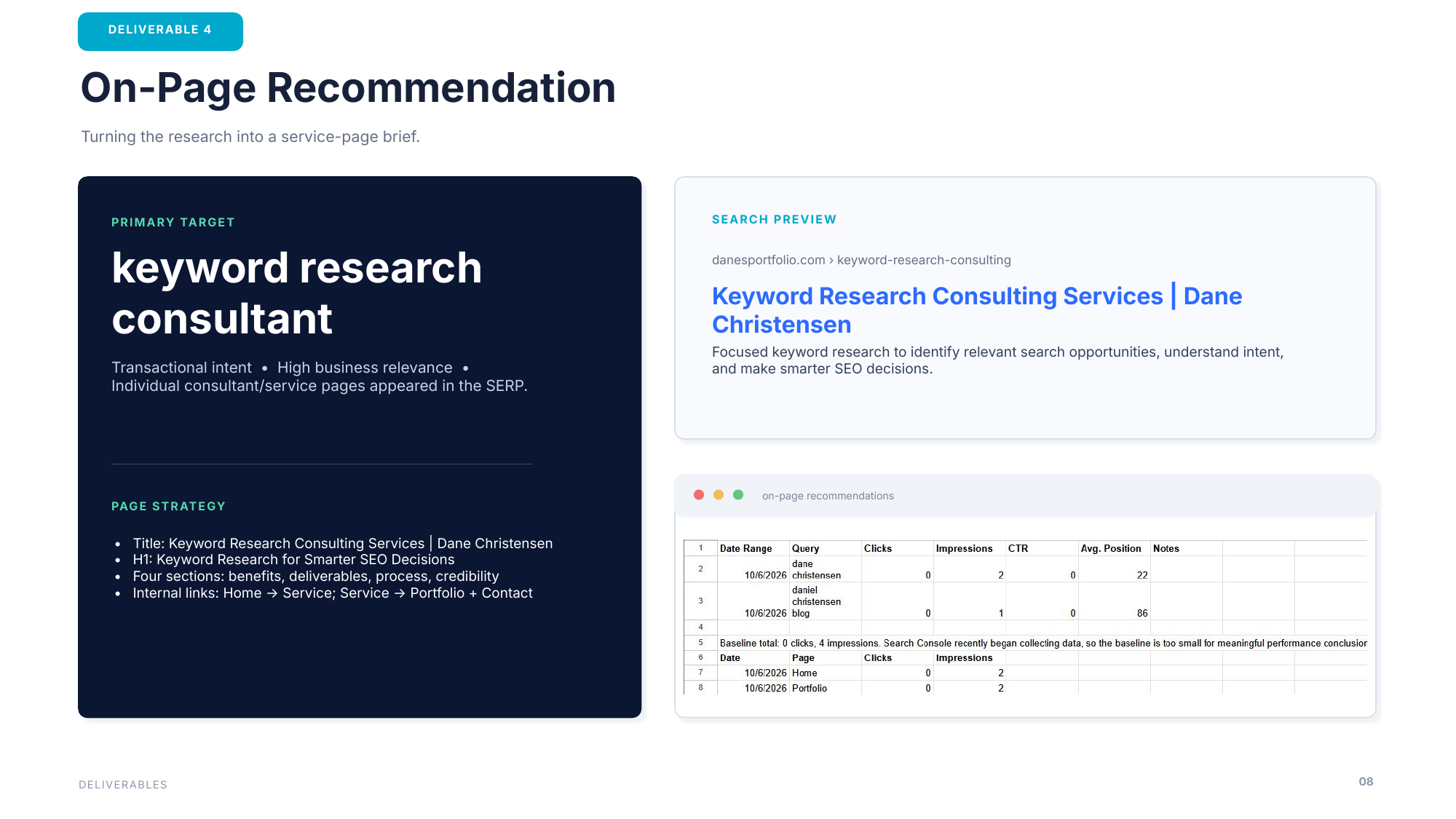Click the 'Notes' header cell
This screenshot has height=819, width=1456.
coord(1186,548)
